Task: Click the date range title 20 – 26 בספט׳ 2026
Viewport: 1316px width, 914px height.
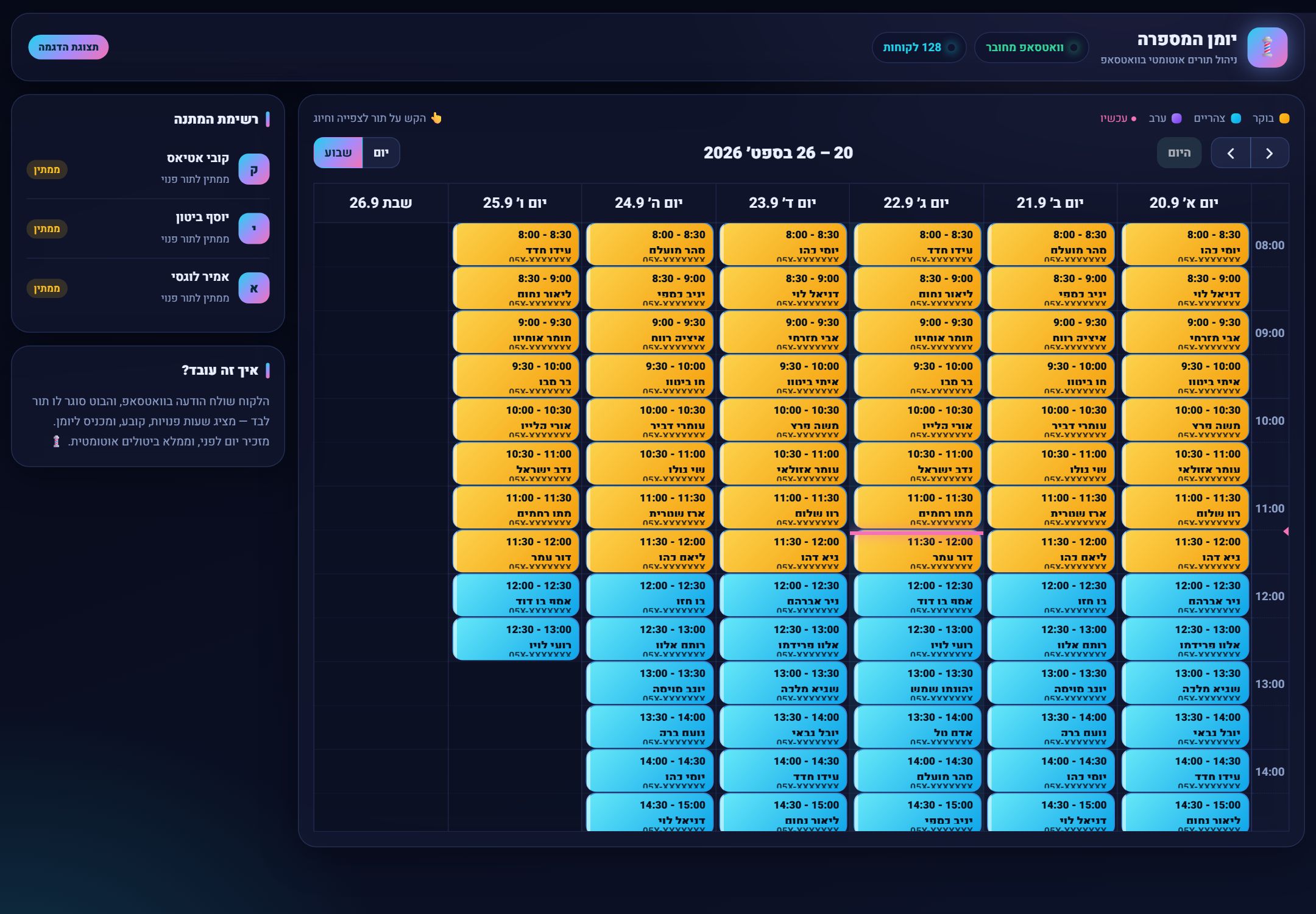Action: click(x=778, y=153)
